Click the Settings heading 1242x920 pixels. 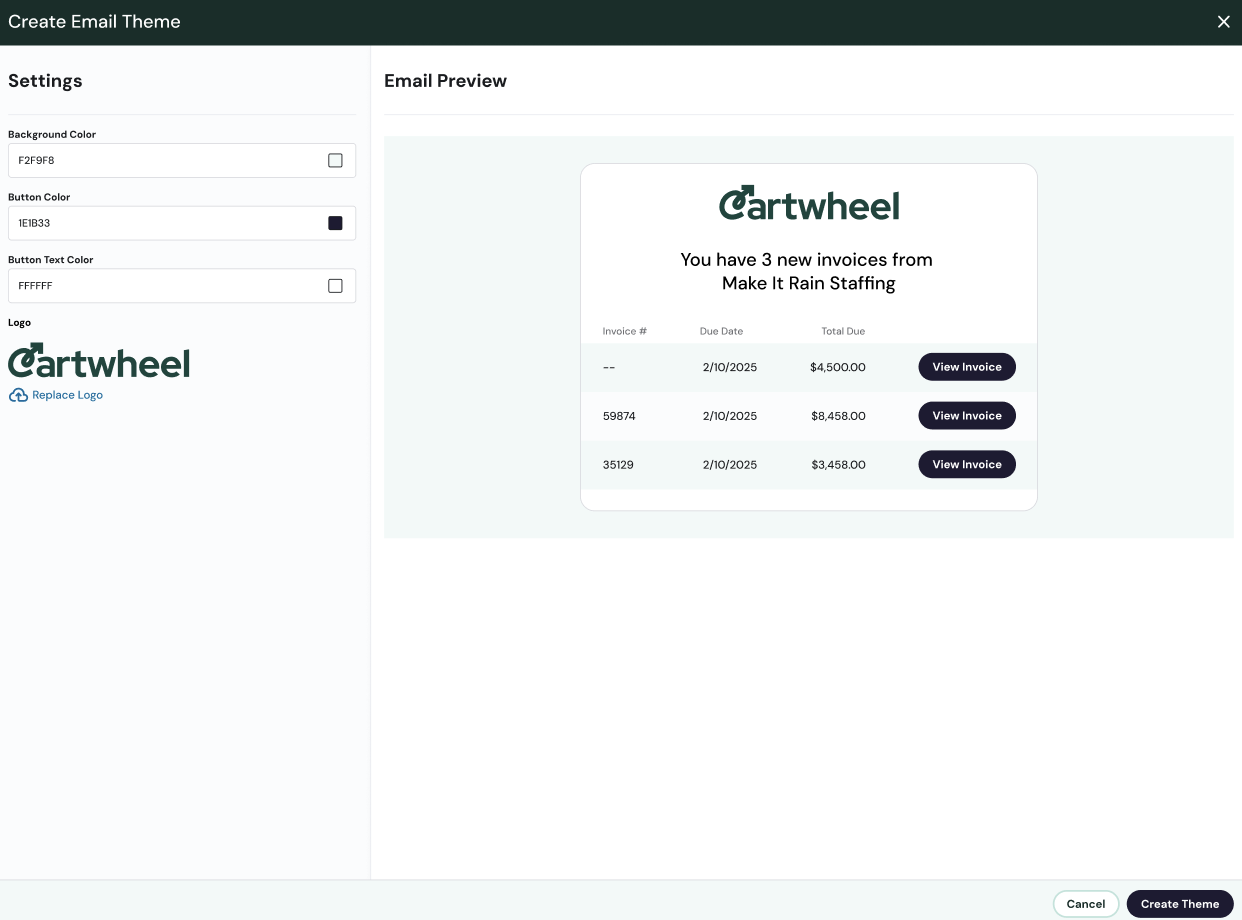45,81
